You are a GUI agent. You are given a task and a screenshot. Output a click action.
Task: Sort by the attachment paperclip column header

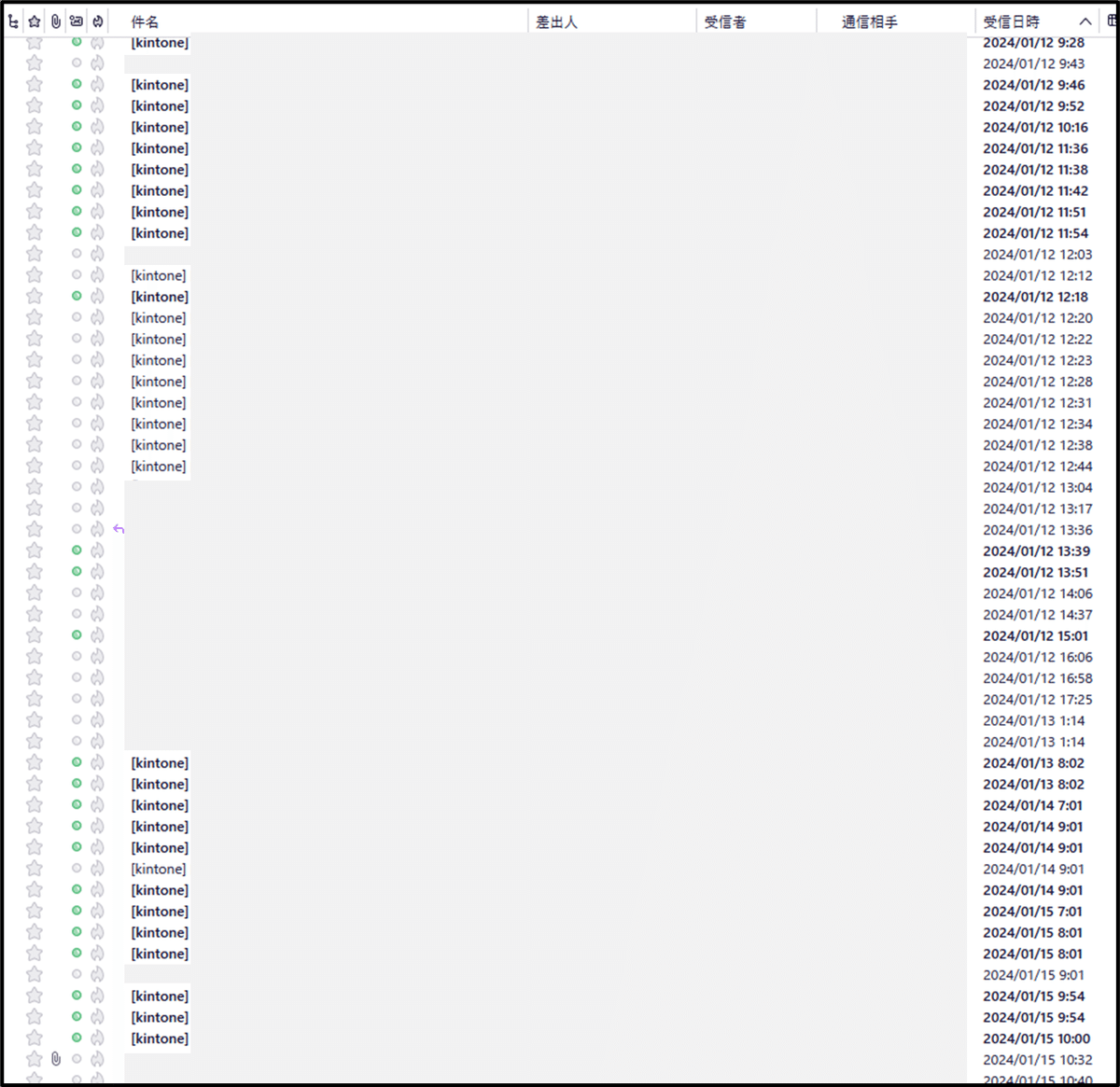(x=56, y=21)
